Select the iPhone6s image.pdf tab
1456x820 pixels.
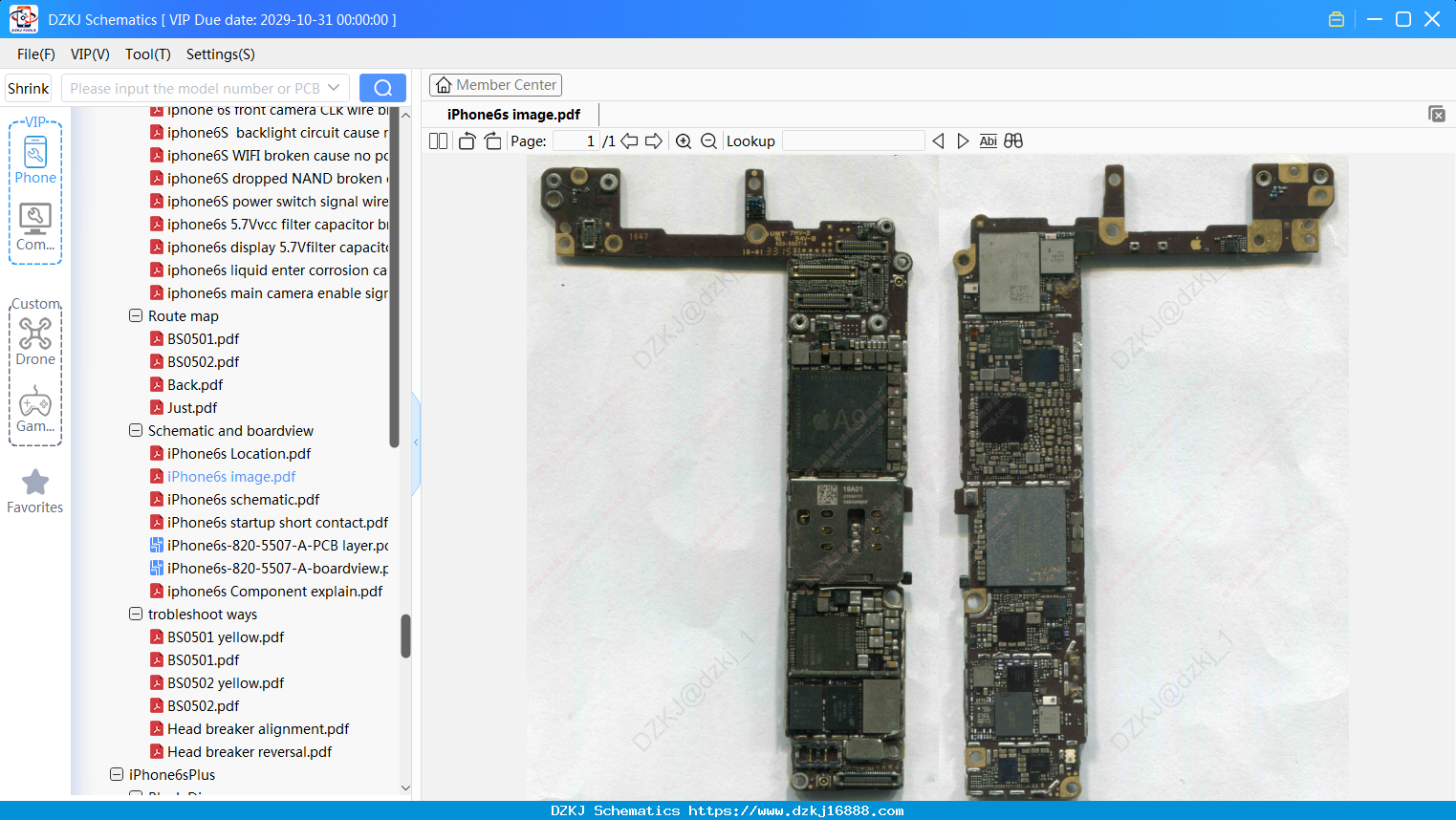tap(513, 115)
